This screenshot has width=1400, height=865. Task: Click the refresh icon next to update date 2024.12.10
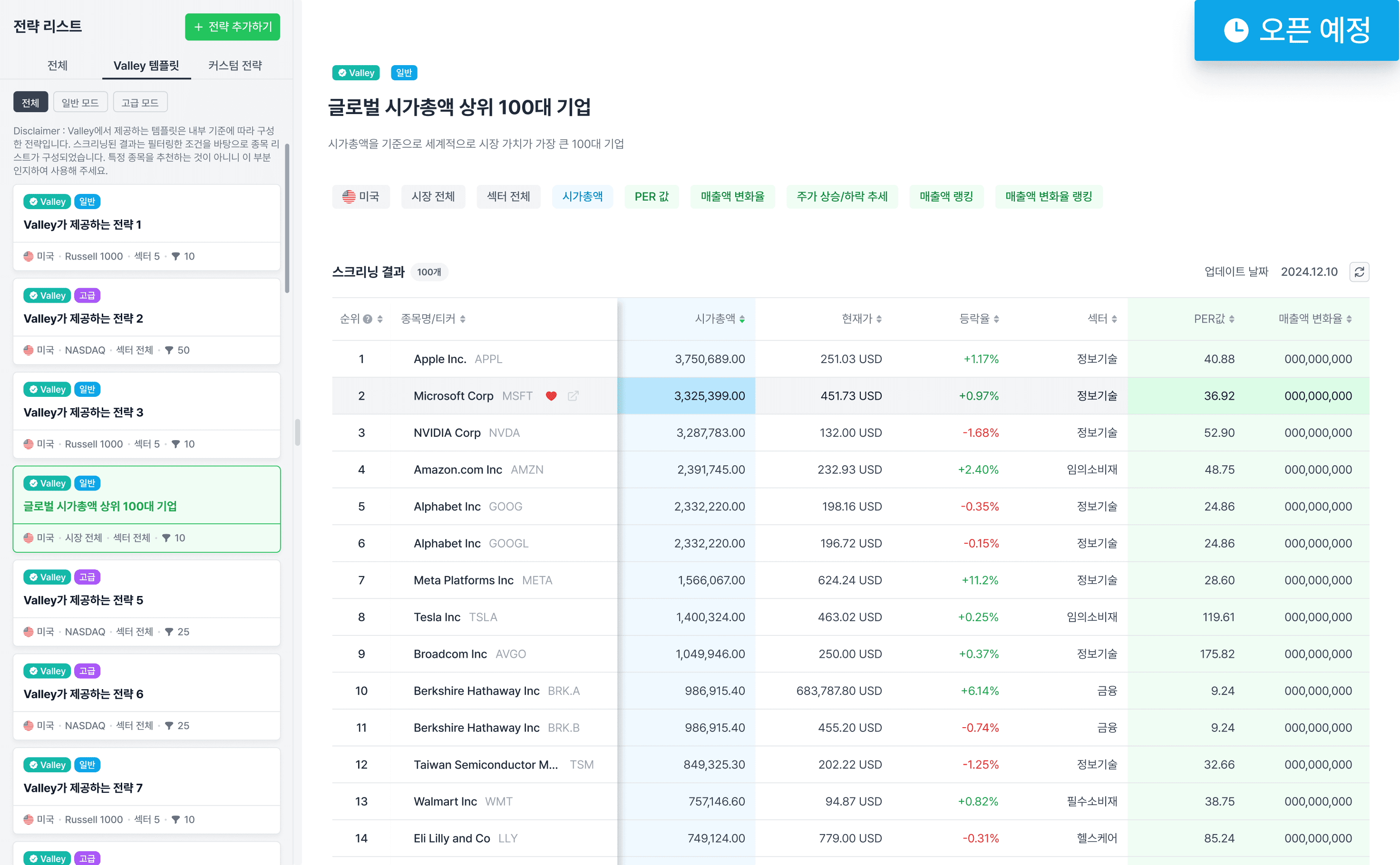tap(1360, 272)
